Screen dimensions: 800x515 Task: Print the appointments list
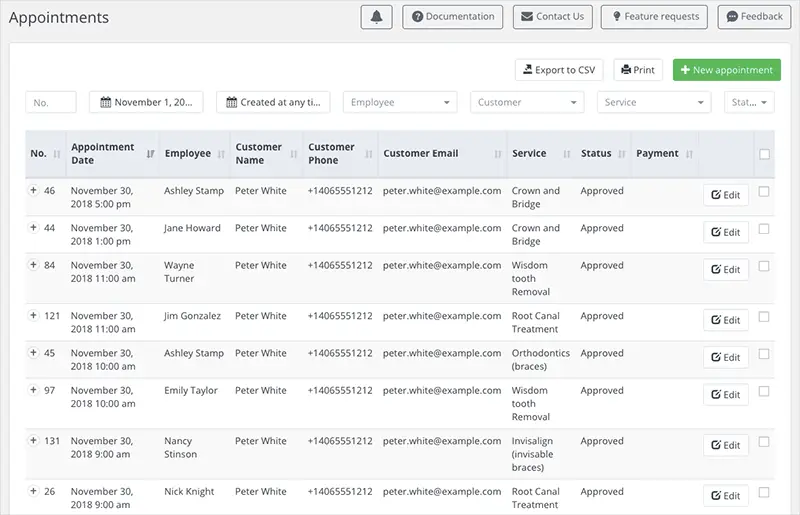(638, 70)
